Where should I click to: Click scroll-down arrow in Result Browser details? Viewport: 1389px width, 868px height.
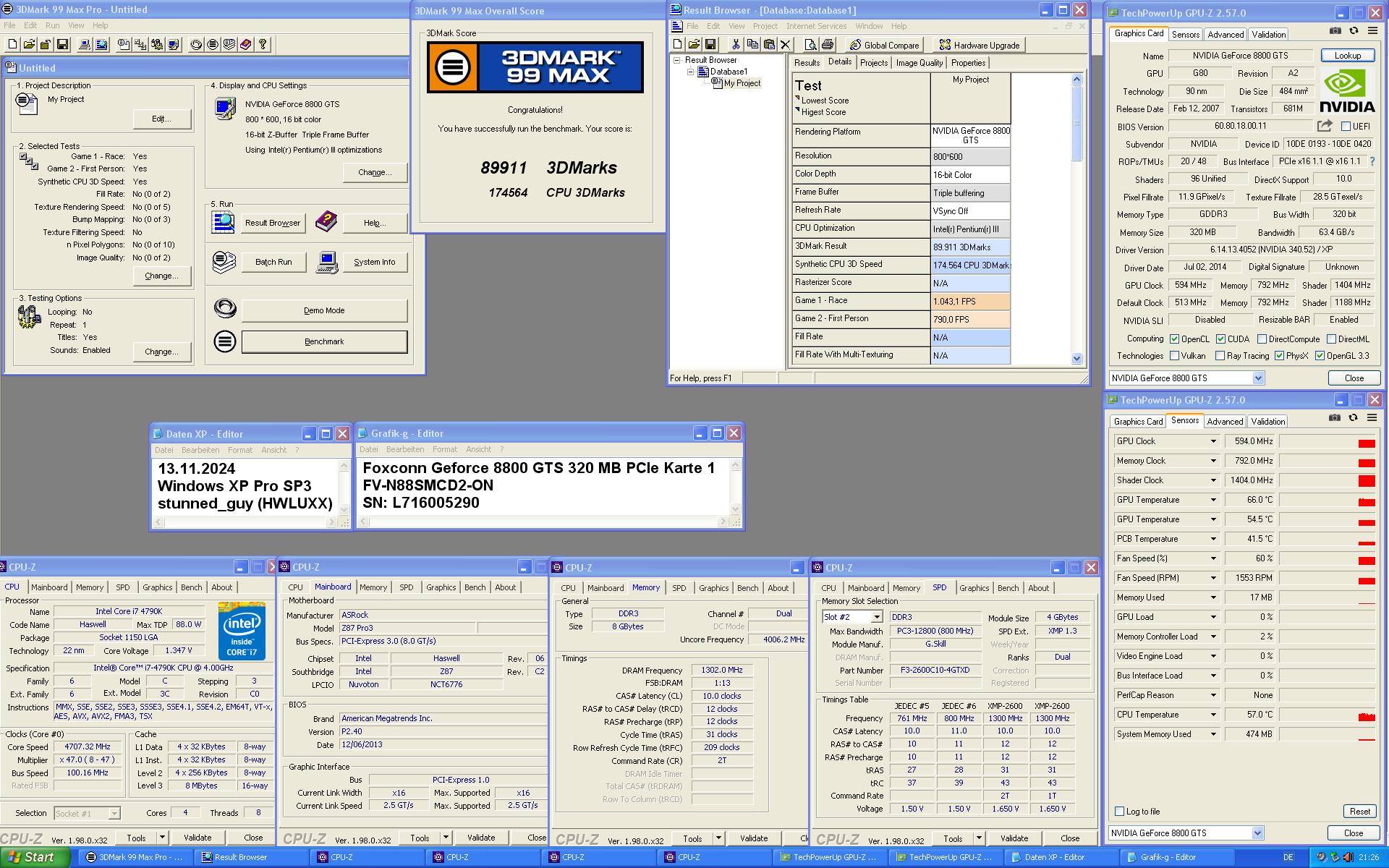tap(1076, 358)
